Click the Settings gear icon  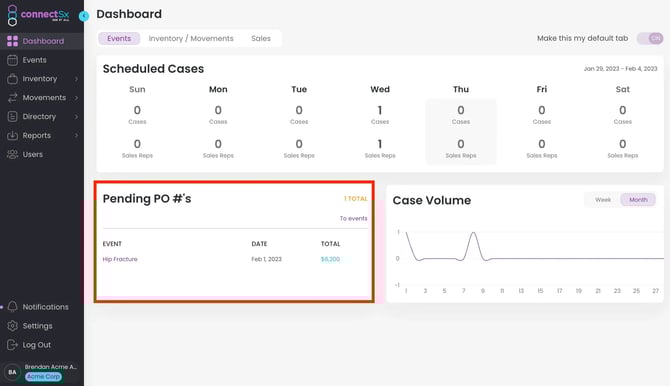[12, 326]
